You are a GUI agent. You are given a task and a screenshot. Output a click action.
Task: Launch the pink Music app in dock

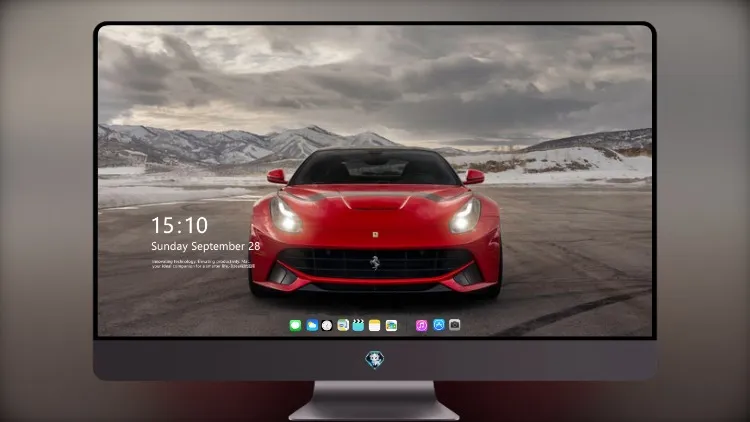[x=421, y=325]
